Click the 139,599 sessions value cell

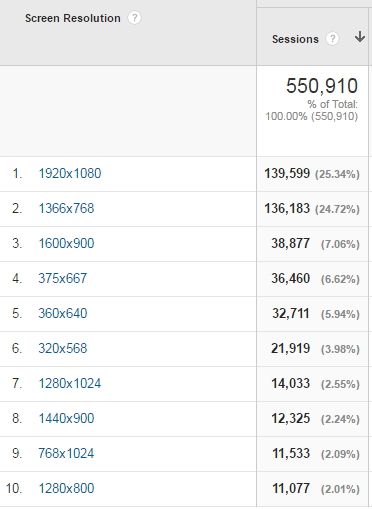(312, 174)
